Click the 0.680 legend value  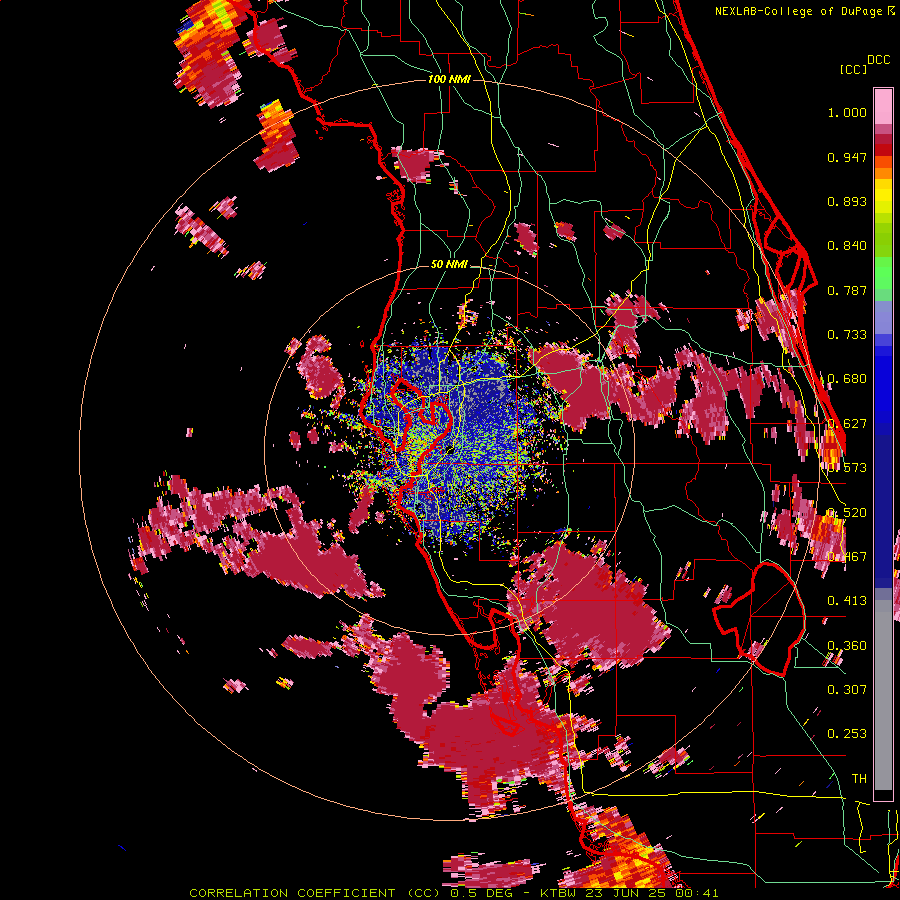(x=847, y=379)
